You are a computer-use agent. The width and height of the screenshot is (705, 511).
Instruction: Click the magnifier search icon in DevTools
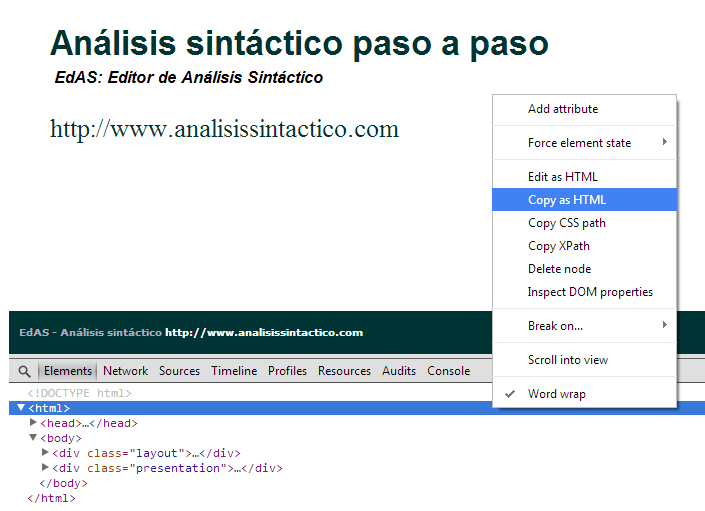[x=24, y=371]
